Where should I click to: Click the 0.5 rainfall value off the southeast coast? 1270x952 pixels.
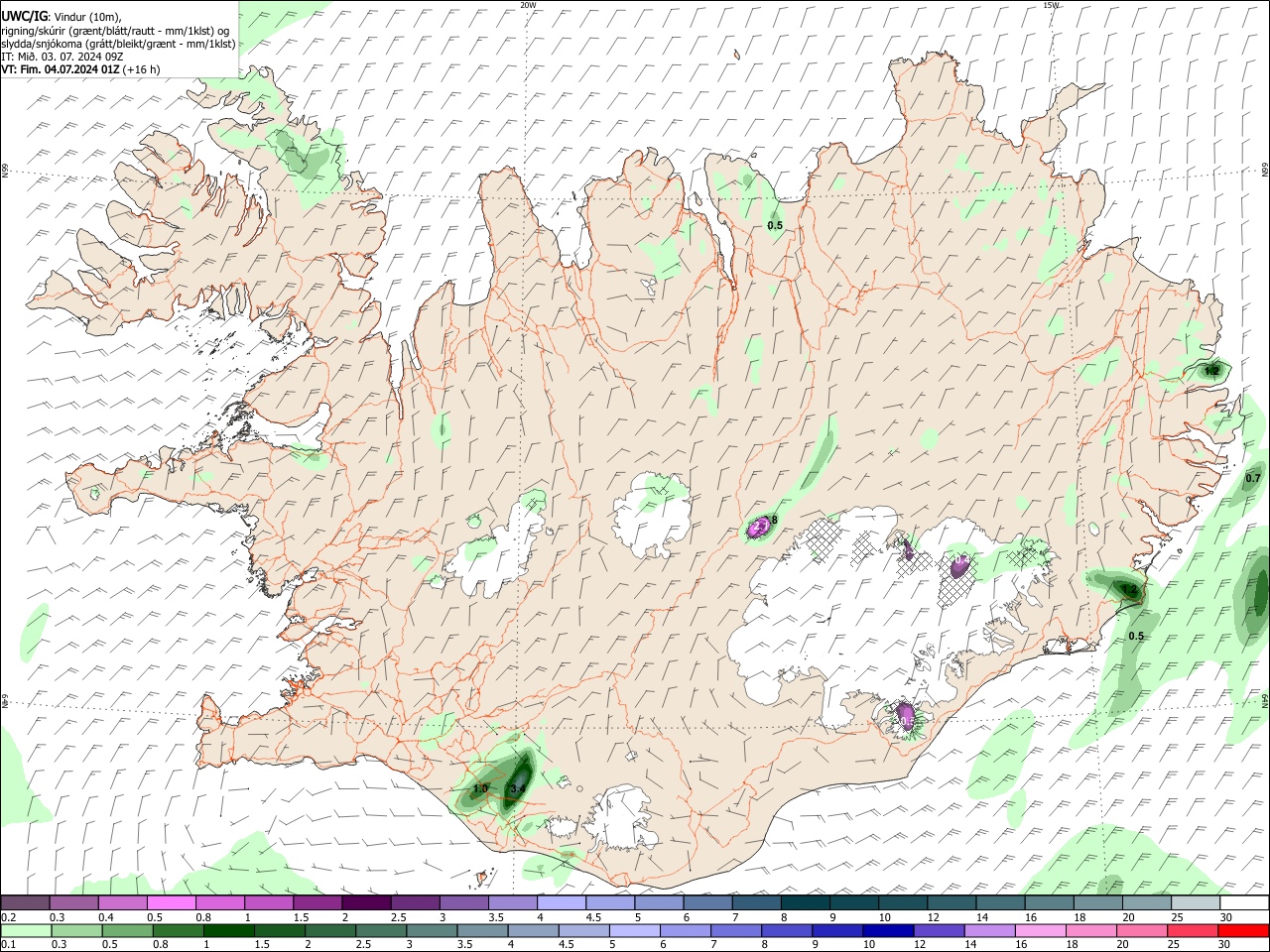[1136, 636]
